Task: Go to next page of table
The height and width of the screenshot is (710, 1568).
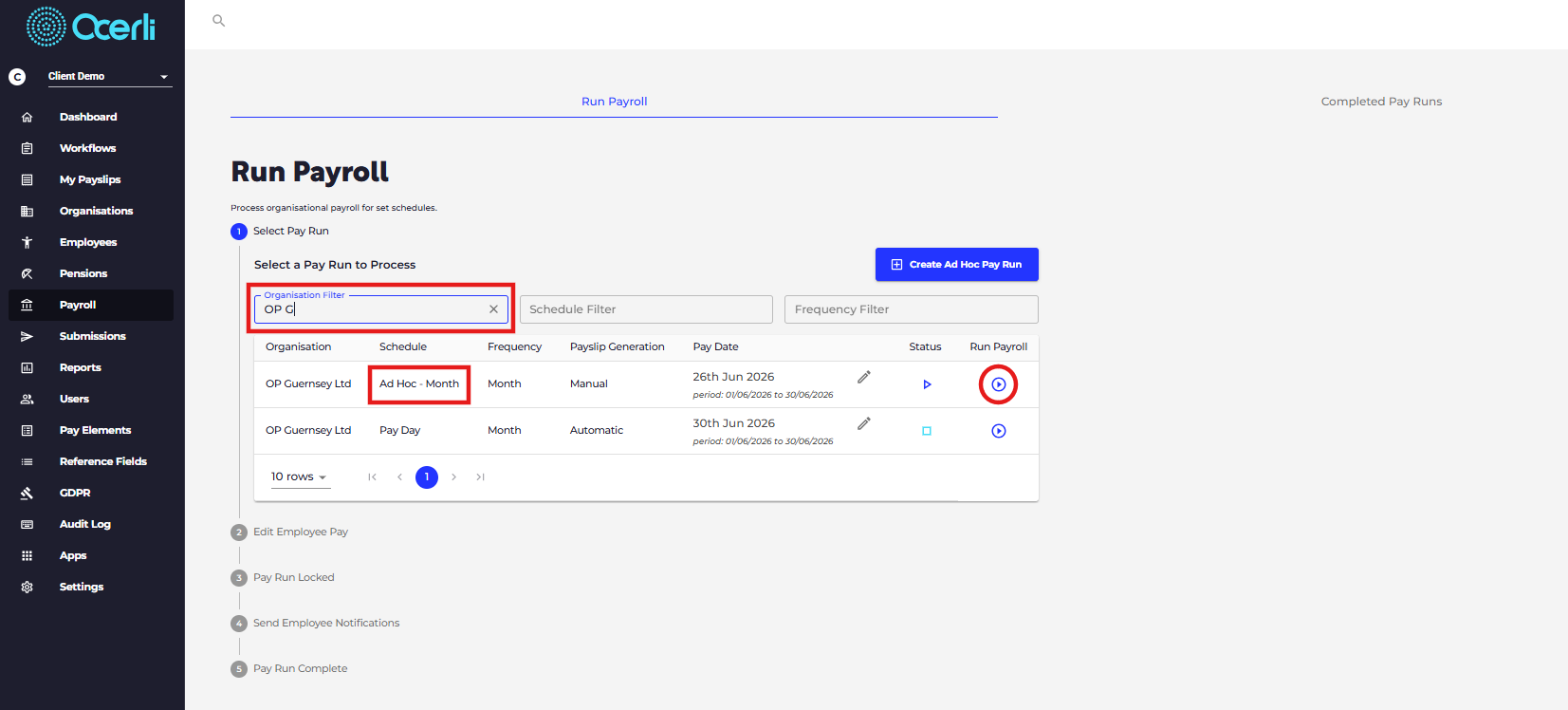Action: 453,477
